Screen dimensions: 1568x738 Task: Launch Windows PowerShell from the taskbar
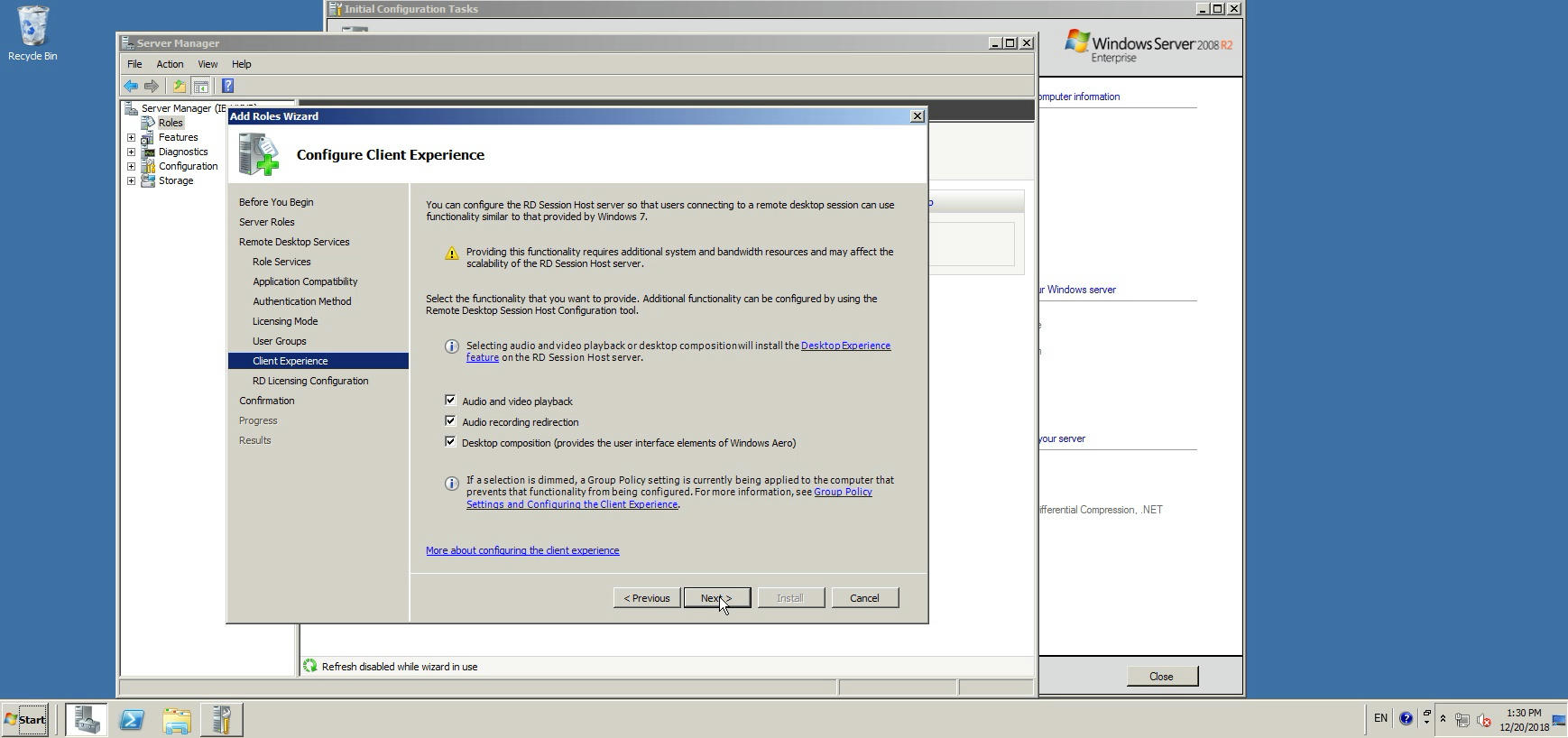tap(132, 720)
